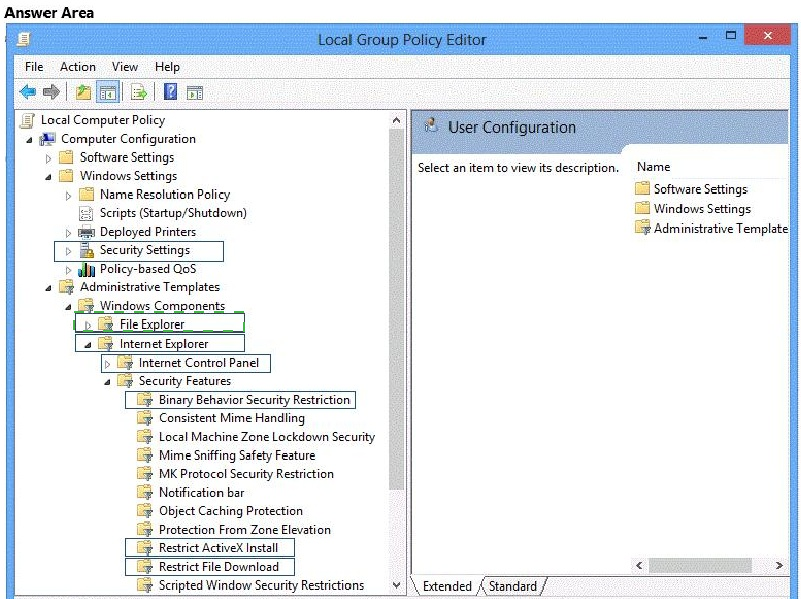Click tree pane scroll down arrow
801x599 pixels.
[396, 585]
